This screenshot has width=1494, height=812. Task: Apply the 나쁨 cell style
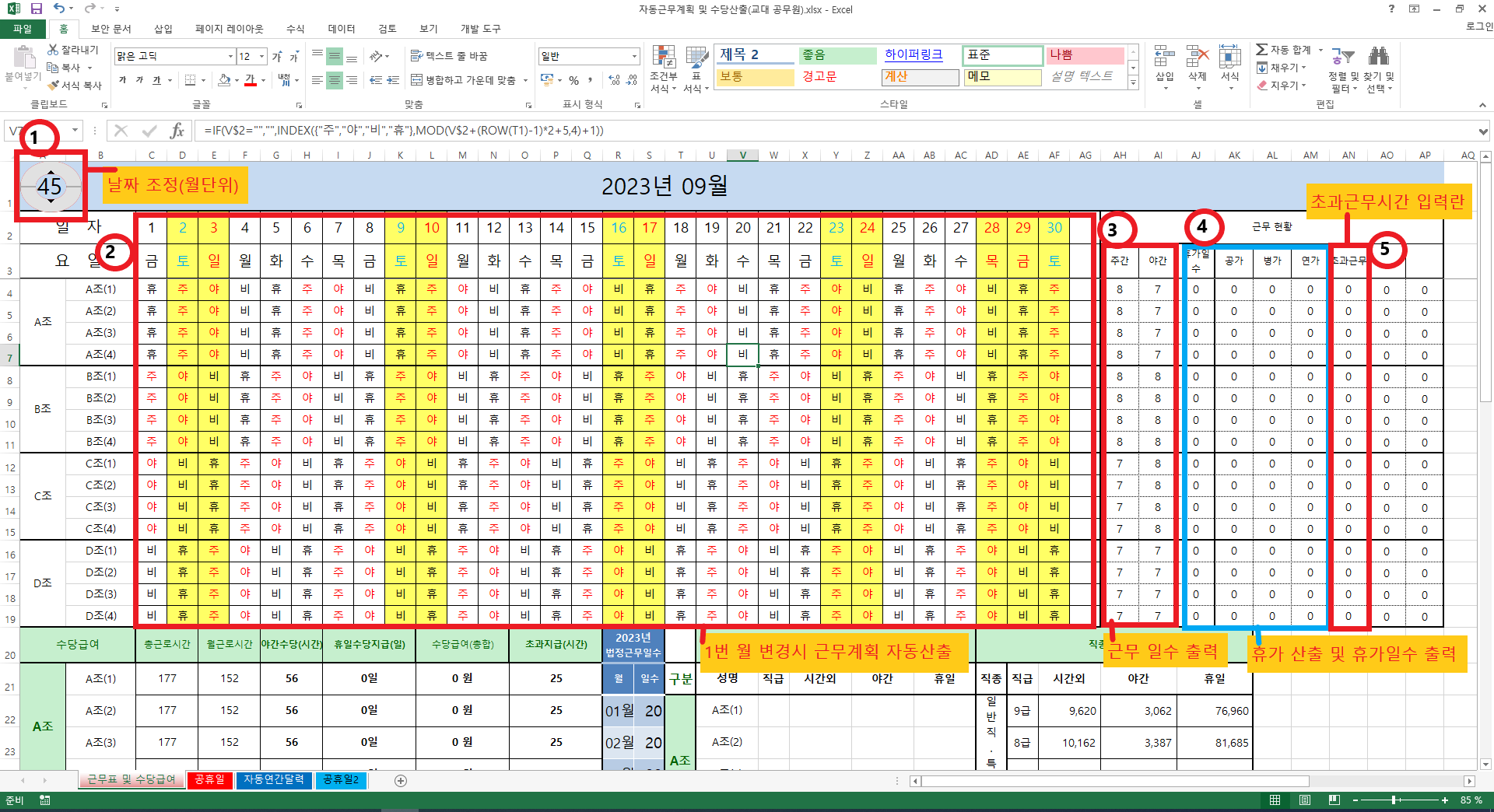click(x=1084, y=55)
